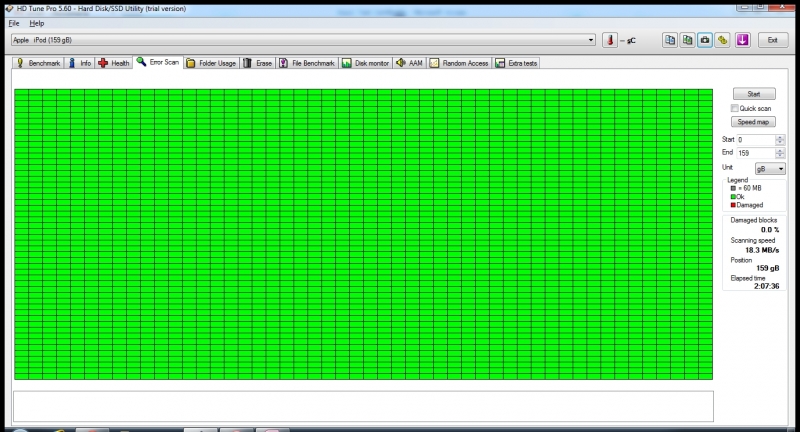Click the Position 159 gB value
This screenshot has width=800, height=432.
click(x=768, y=268)
